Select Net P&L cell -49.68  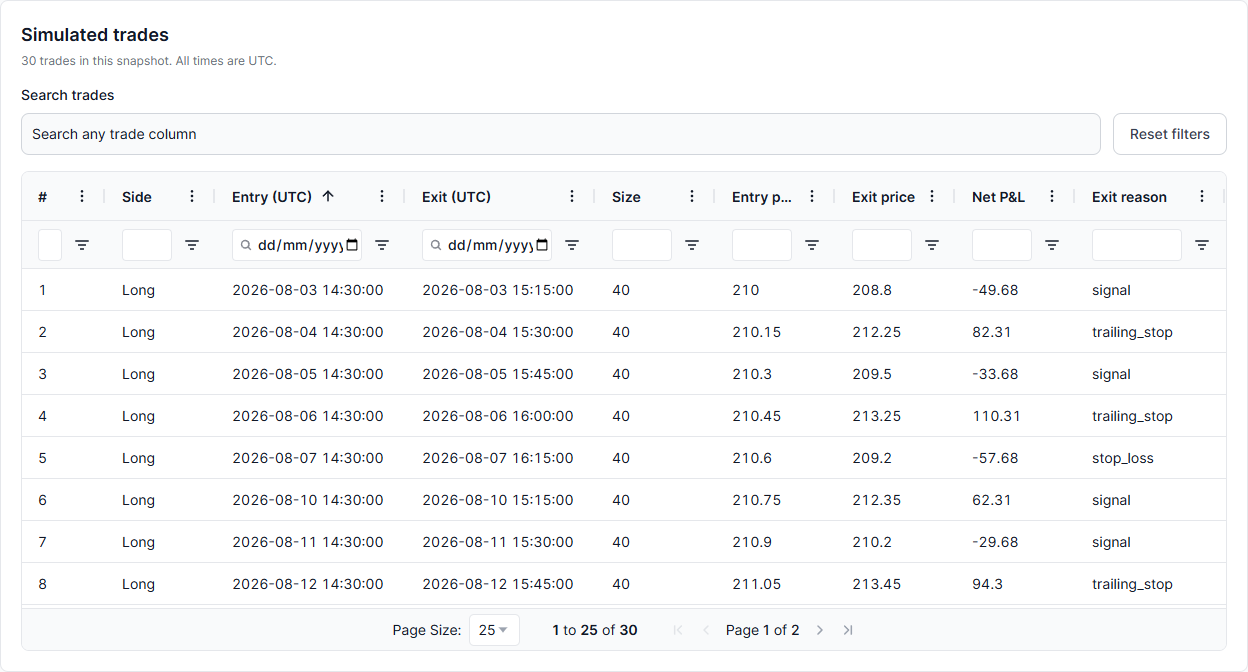tap(1015, 290)
